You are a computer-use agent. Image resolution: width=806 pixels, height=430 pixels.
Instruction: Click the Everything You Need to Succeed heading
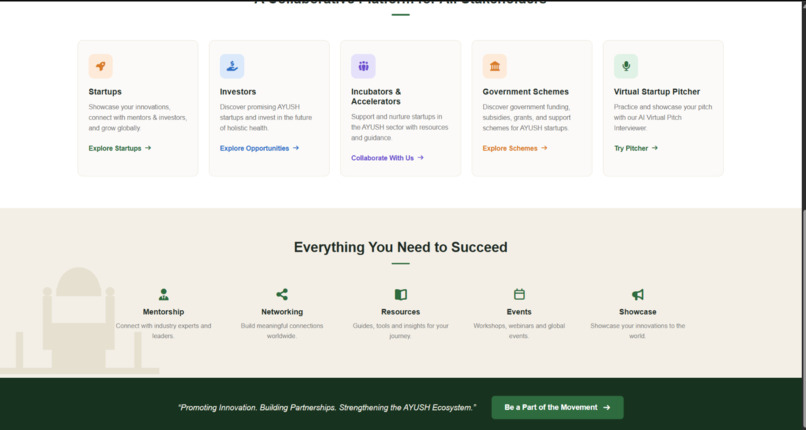pyautogui.click(x=400, y=247)
